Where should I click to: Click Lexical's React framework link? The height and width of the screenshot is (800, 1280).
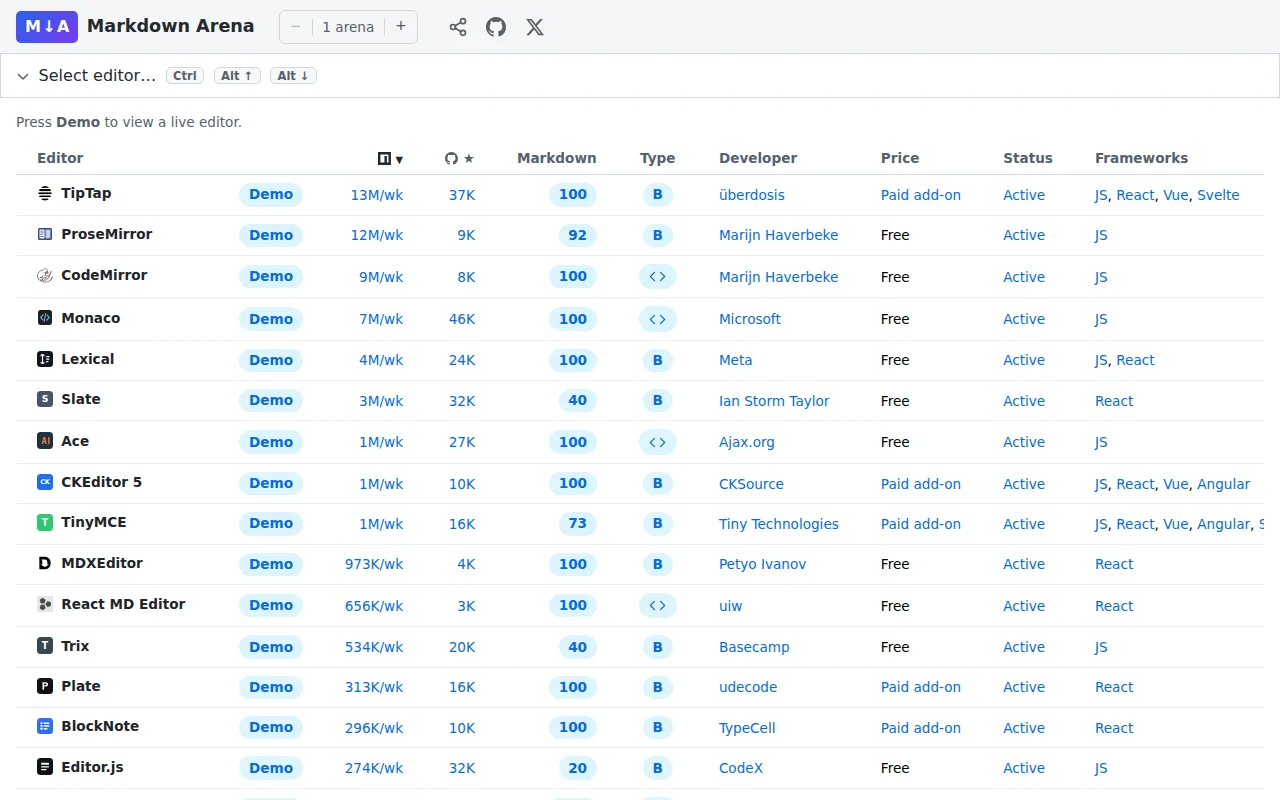coord(1135,360)
